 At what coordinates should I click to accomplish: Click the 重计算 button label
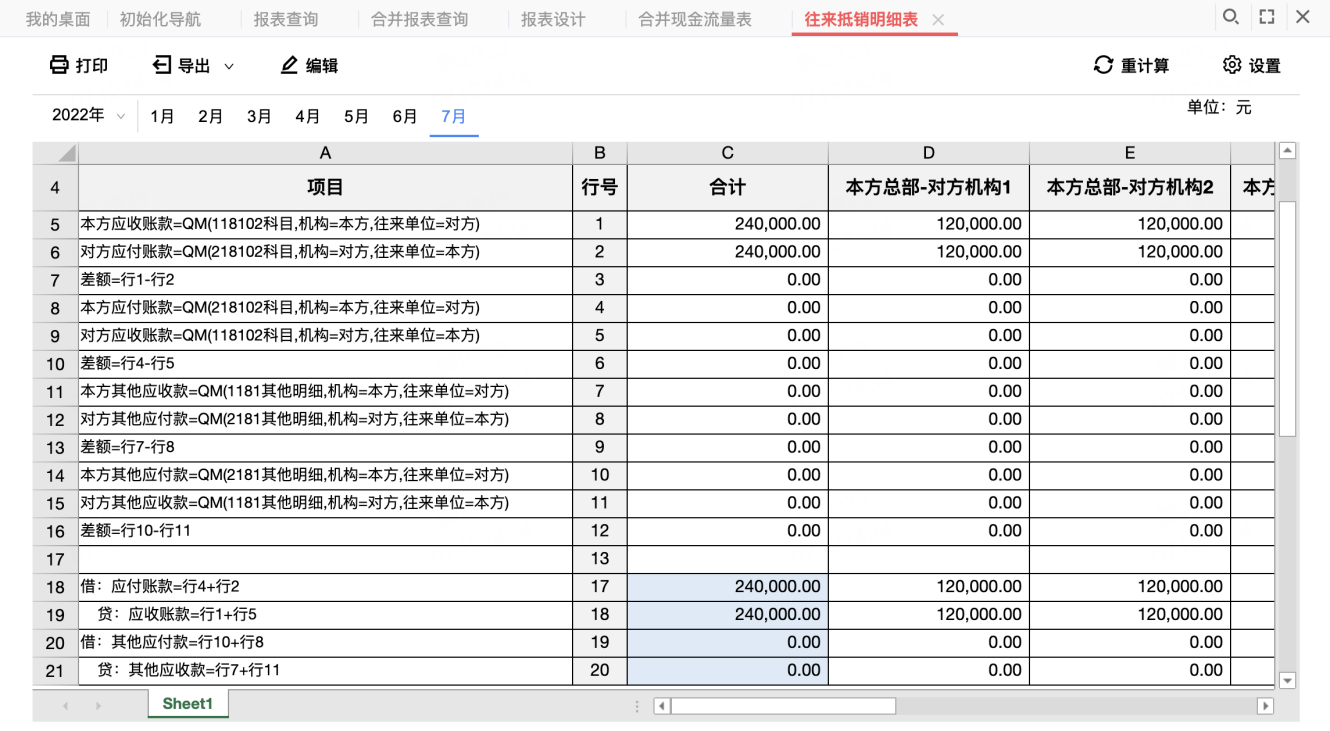tap(1145, 66)
